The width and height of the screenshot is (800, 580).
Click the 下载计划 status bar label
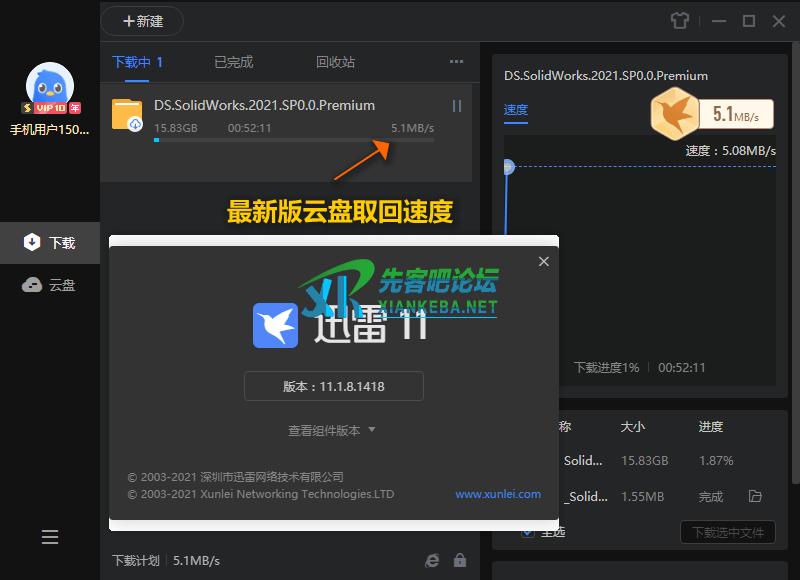(x=135, y=561)
